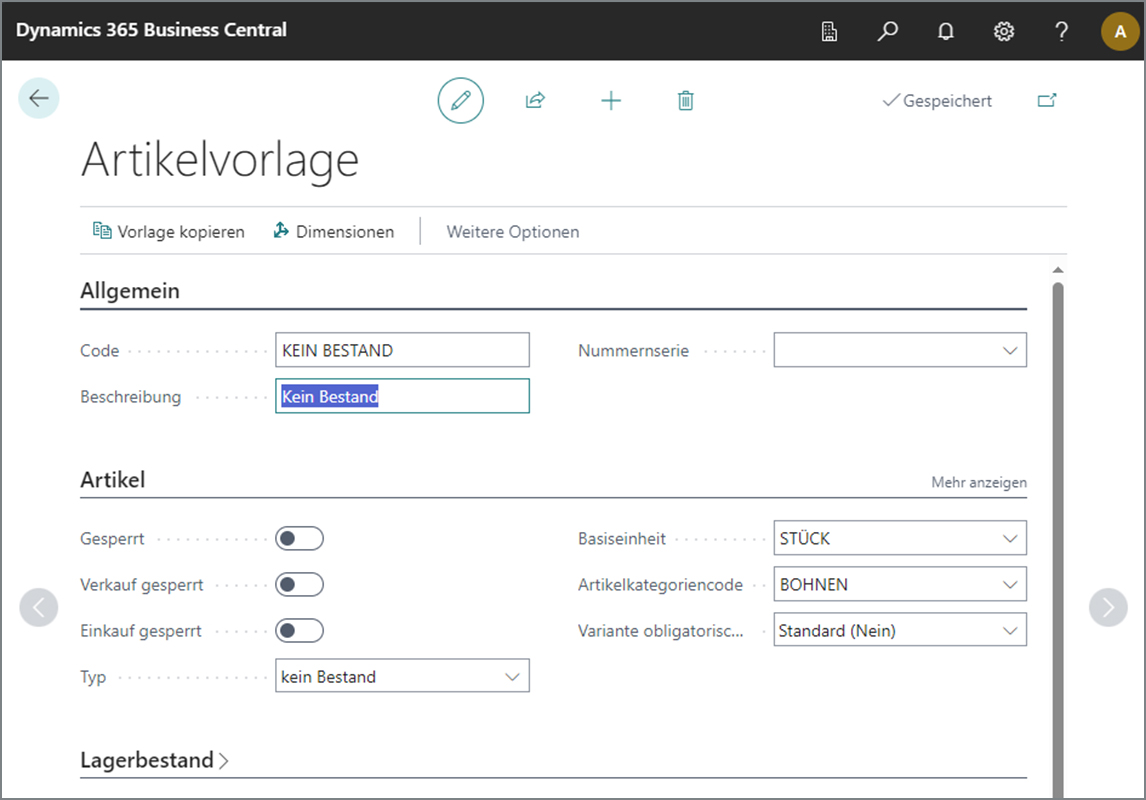Toggle the Einkauf gesperrt switch

click(x=300, y=631)
